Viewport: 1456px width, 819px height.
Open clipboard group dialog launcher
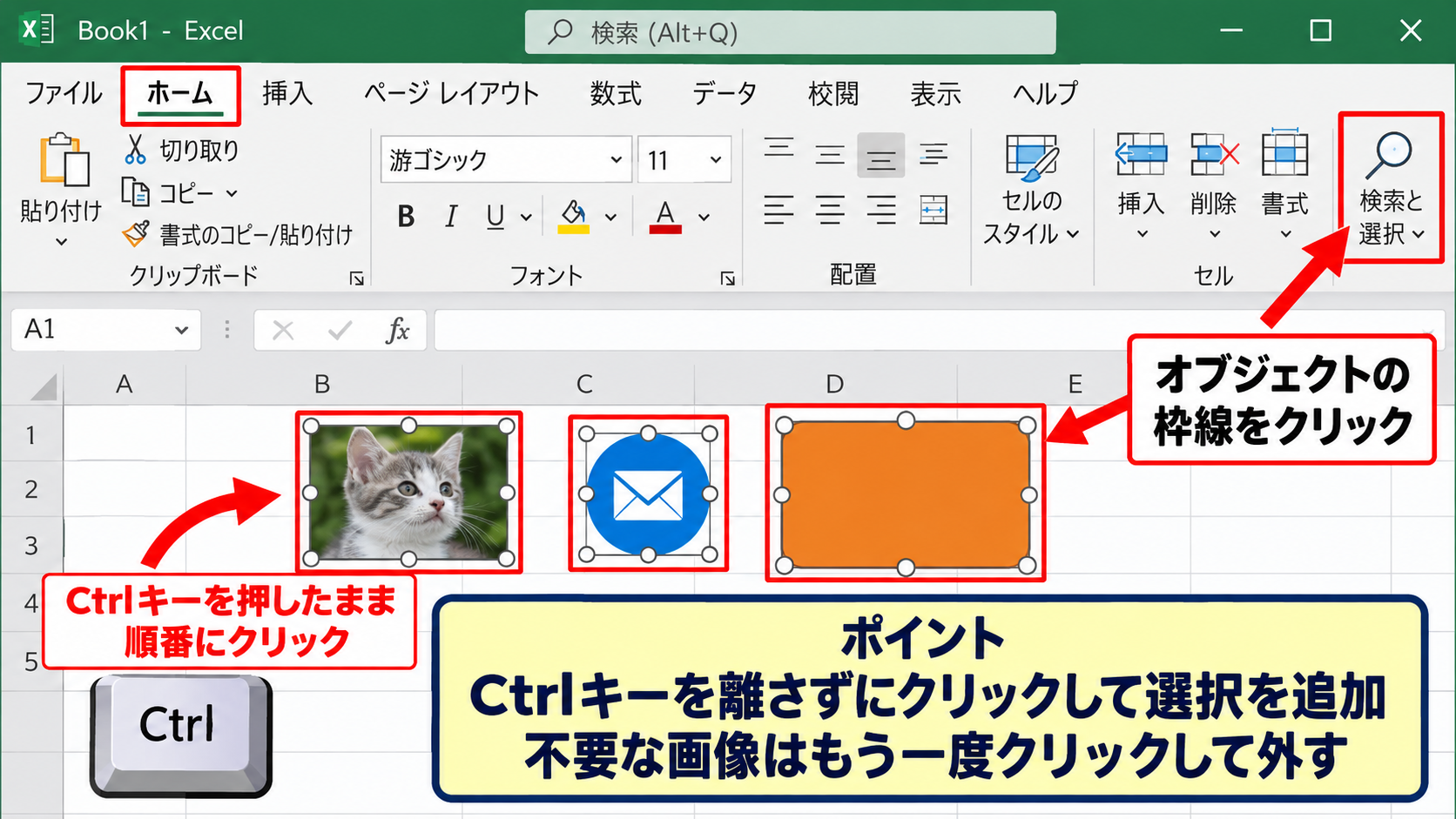pyautogui.click(x=356, y=279)
